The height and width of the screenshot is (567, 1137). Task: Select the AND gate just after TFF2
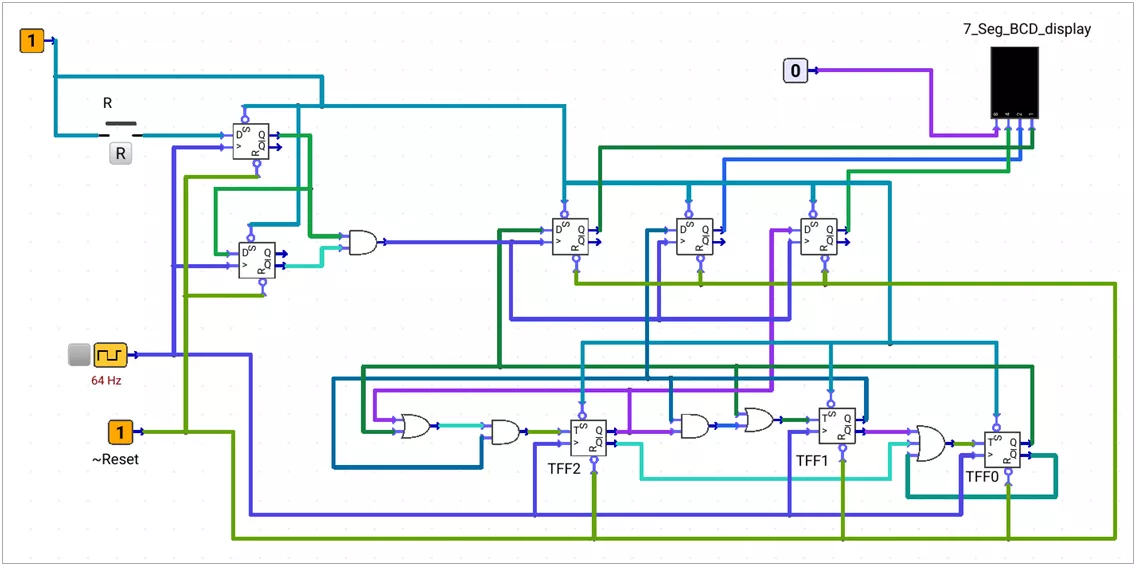tap(695, 426)
